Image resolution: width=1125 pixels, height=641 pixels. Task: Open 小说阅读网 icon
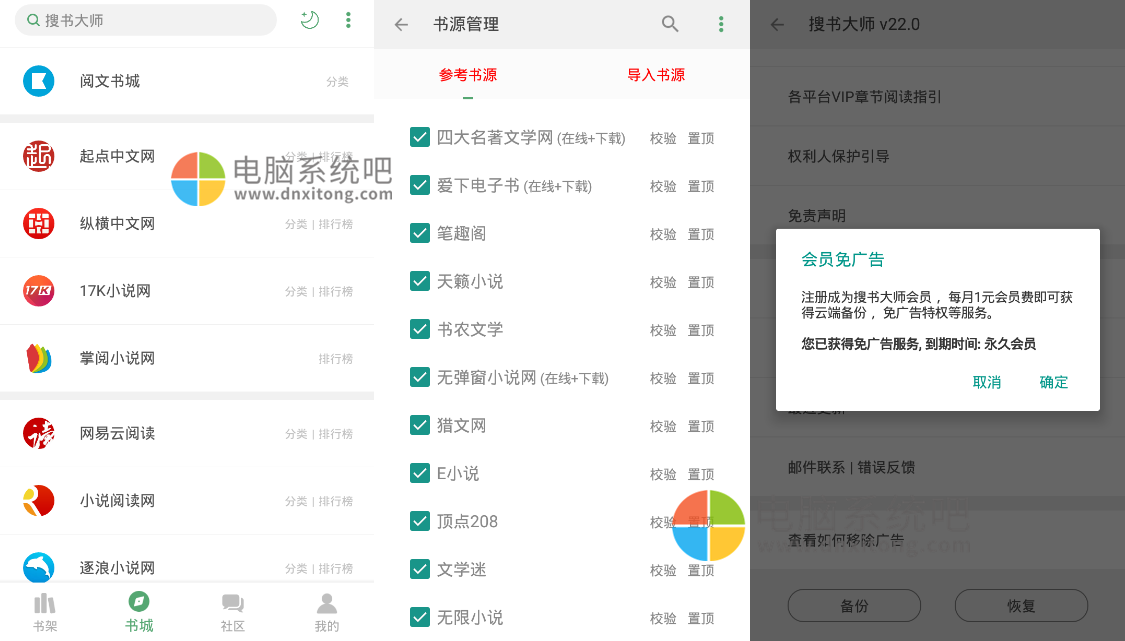click(39, 501)
